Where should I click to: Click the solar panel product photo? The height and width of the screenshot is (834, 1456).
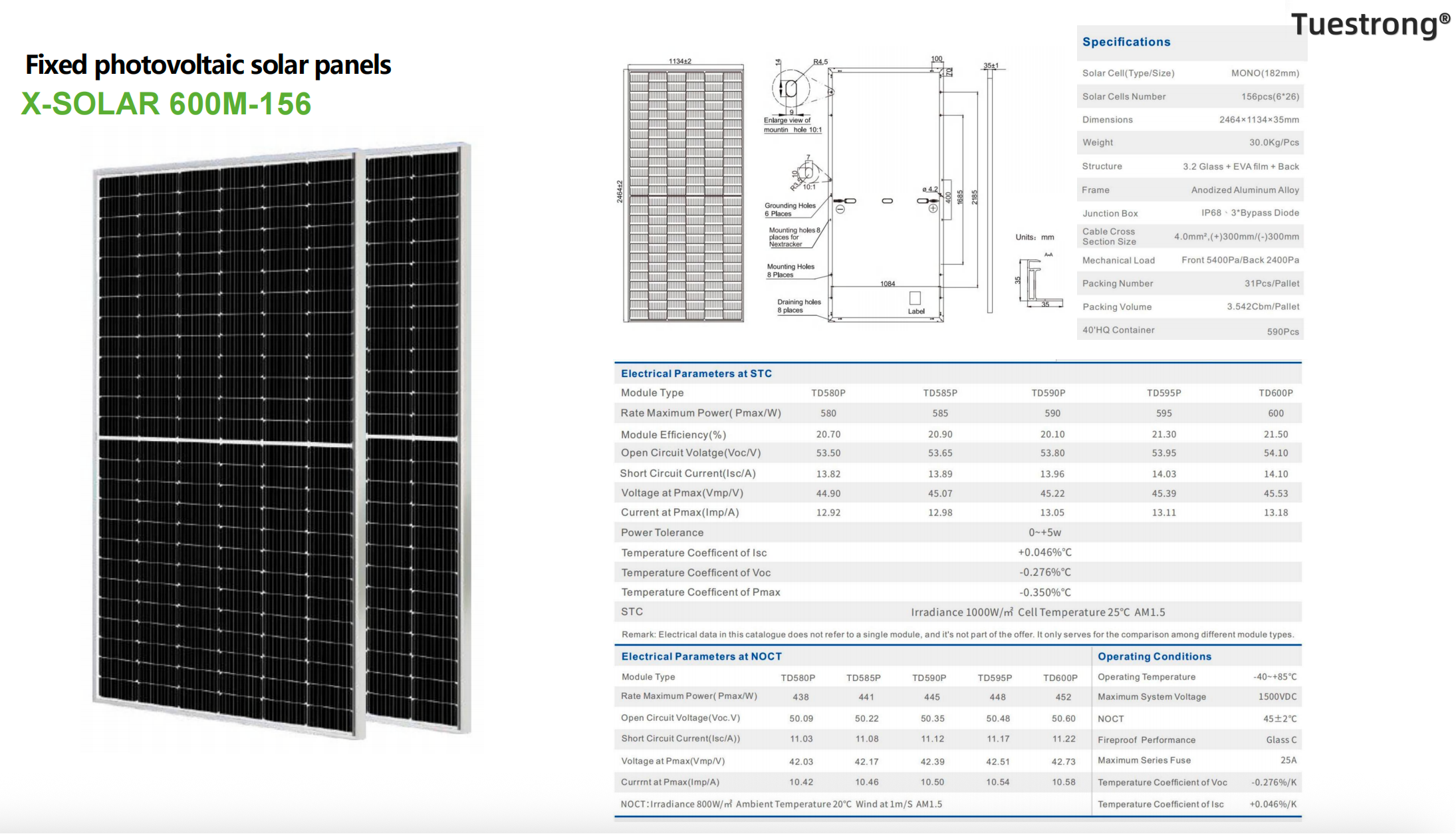point(282,440)
